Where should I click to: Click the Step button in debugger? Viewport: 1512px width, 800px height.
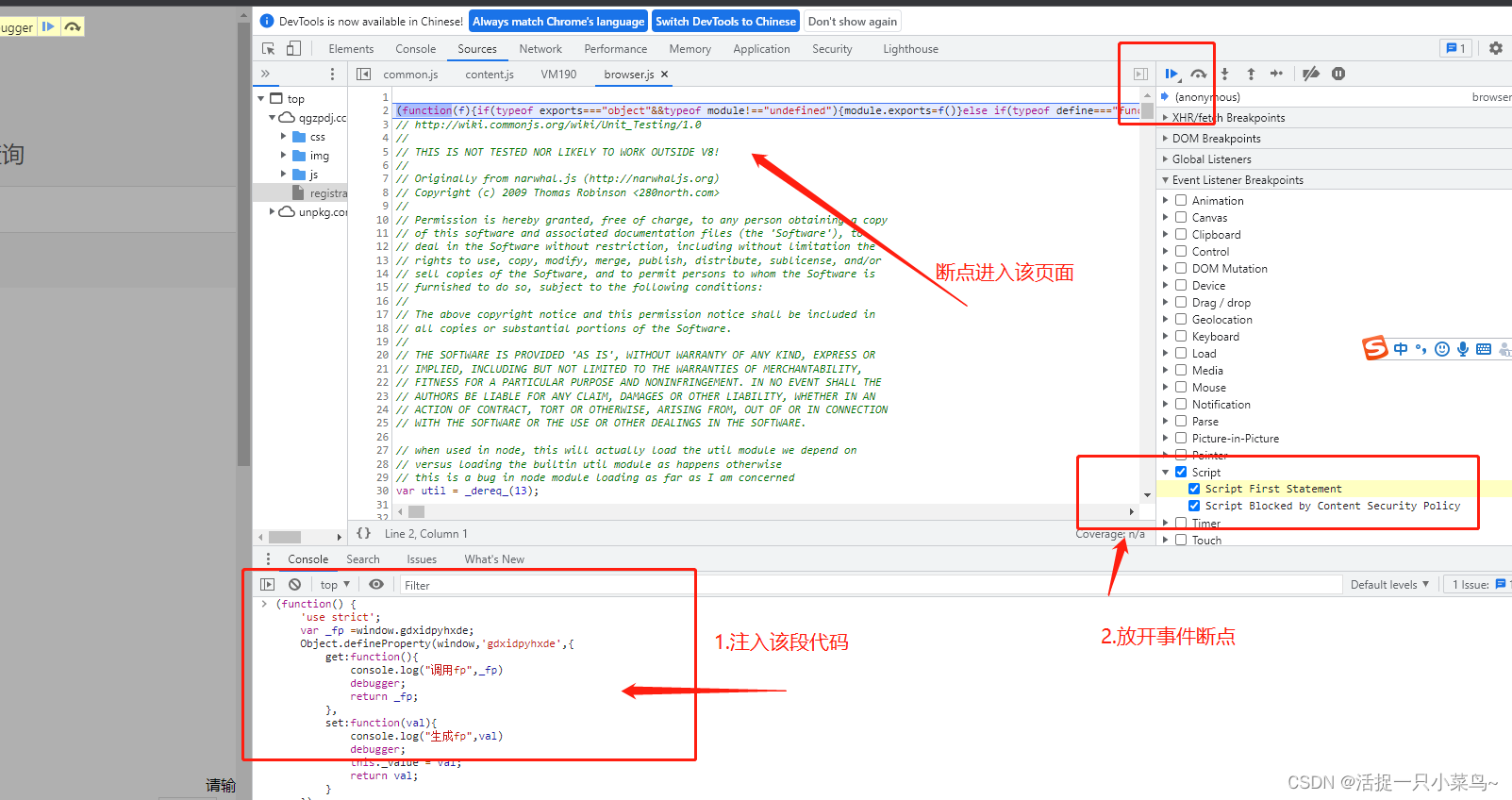point(1277,74)
